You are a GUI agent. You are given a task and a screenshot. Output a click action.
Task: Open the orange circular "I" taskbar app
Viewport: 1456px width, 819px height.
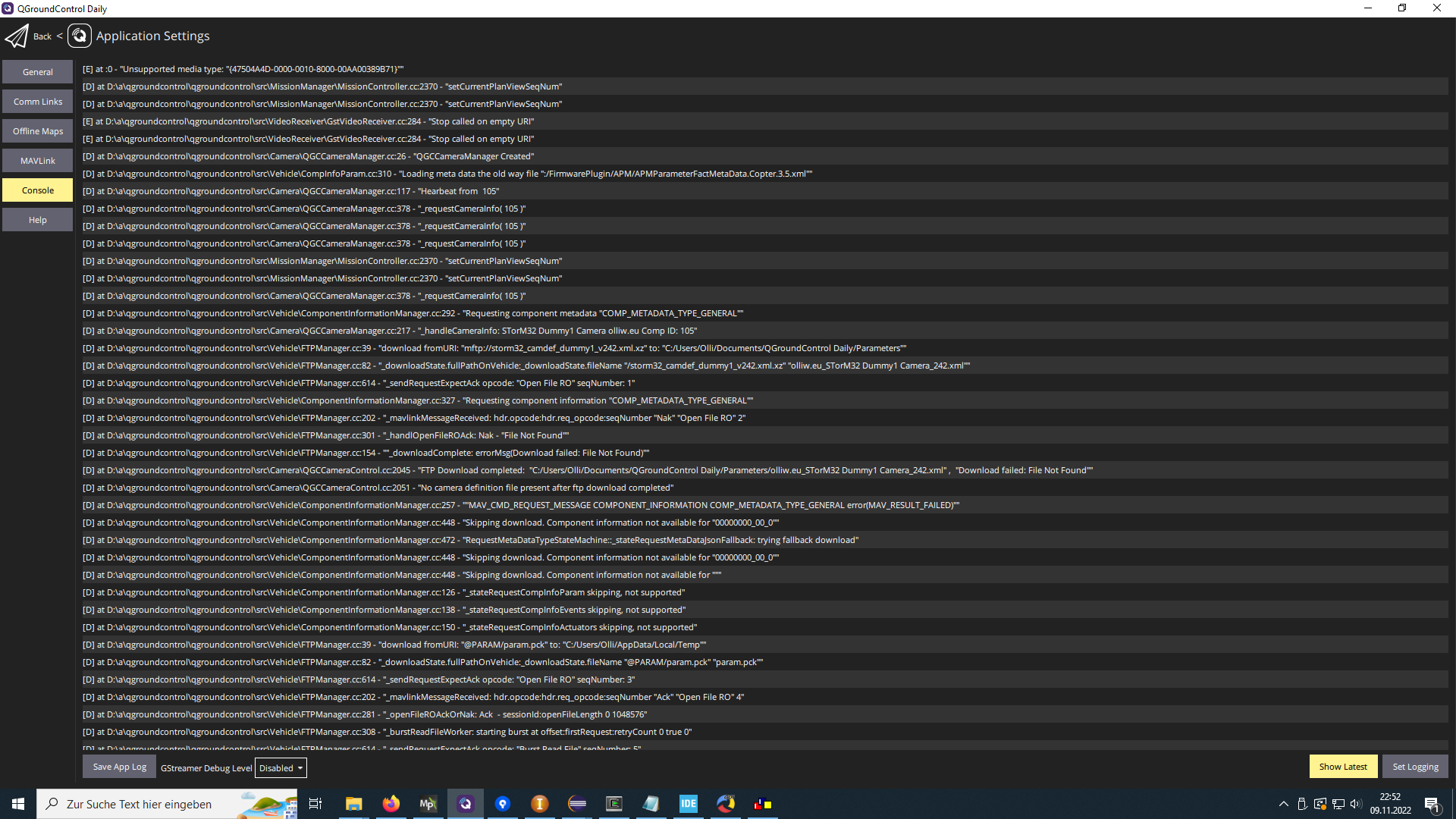pyautogui.click(x=540, y=804)
